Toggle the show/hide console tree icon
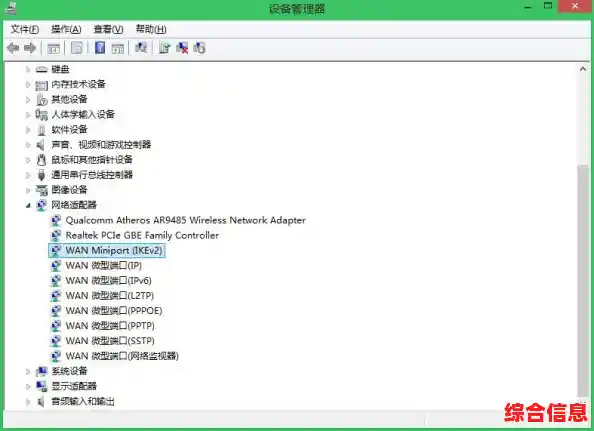Viewport: 594px width, 431px height. 53,48
